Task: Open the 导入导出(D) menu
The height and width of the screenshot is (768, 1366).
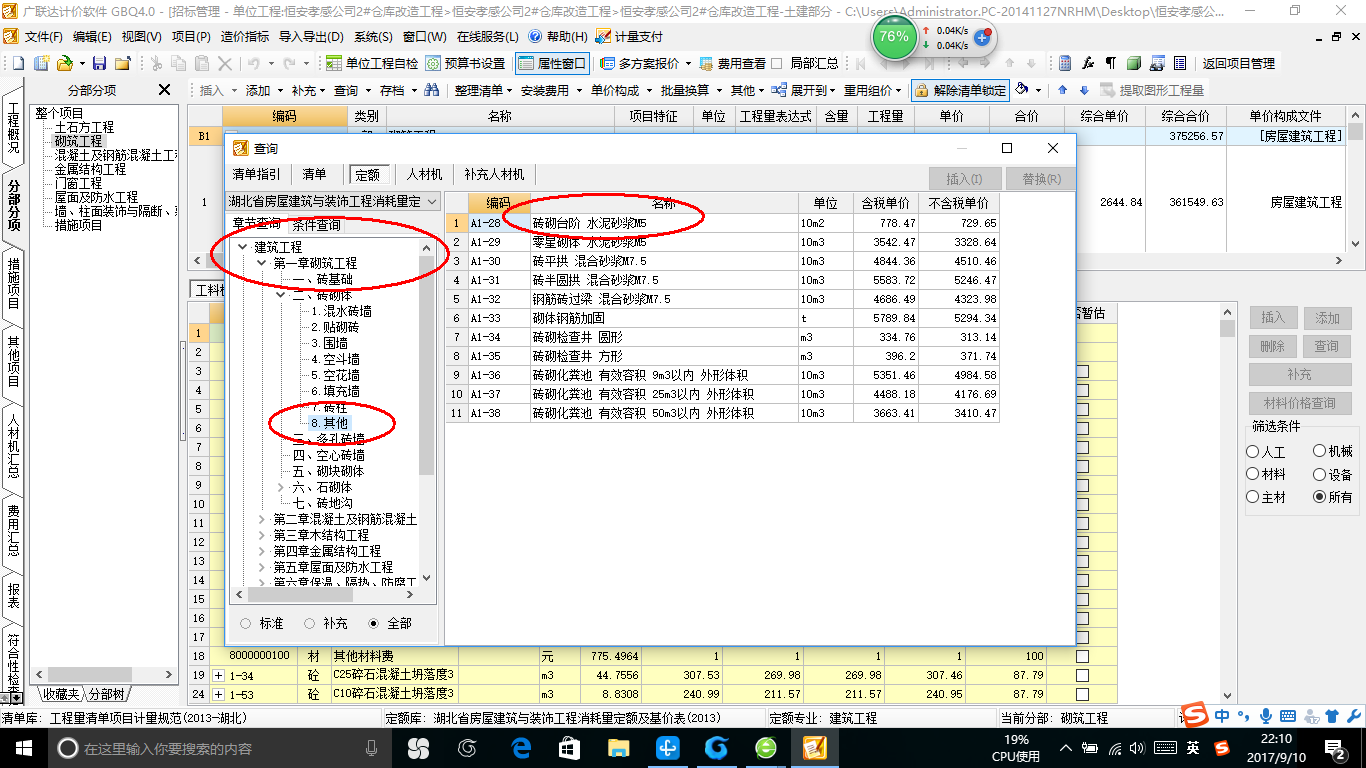Action: [x=310, y=36]
